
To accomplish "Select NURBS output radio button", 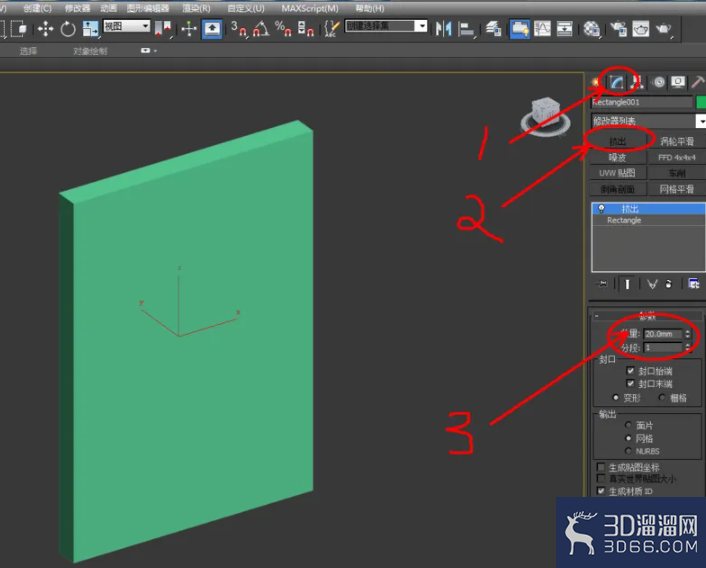I will (628, 451).
